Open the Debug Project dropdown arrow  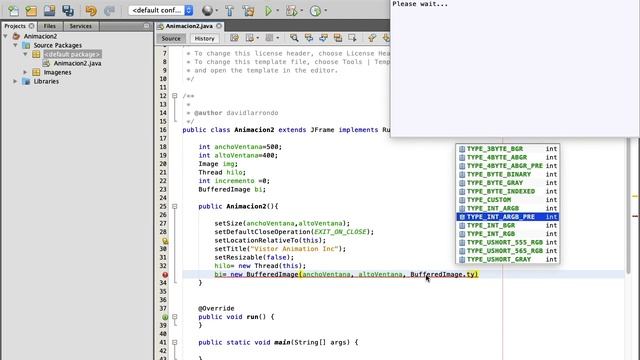pos(301,11)
